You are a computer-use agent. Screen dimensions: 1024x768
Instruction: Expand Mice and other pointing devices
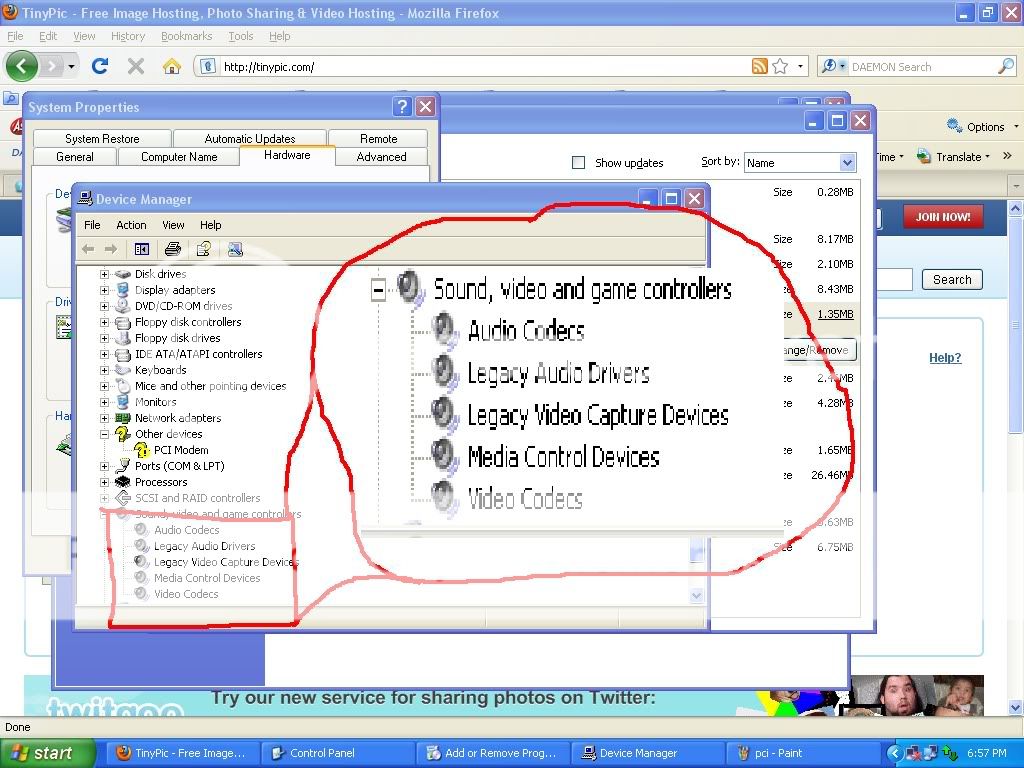[x=104, y=387]
